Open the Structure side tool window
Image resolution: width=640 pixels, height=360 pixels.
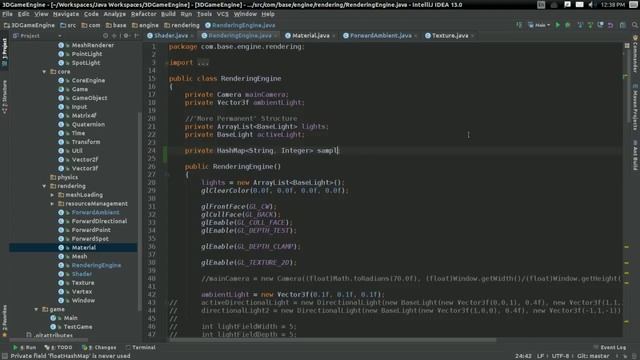pyautogui.click(x=4, y=97)
